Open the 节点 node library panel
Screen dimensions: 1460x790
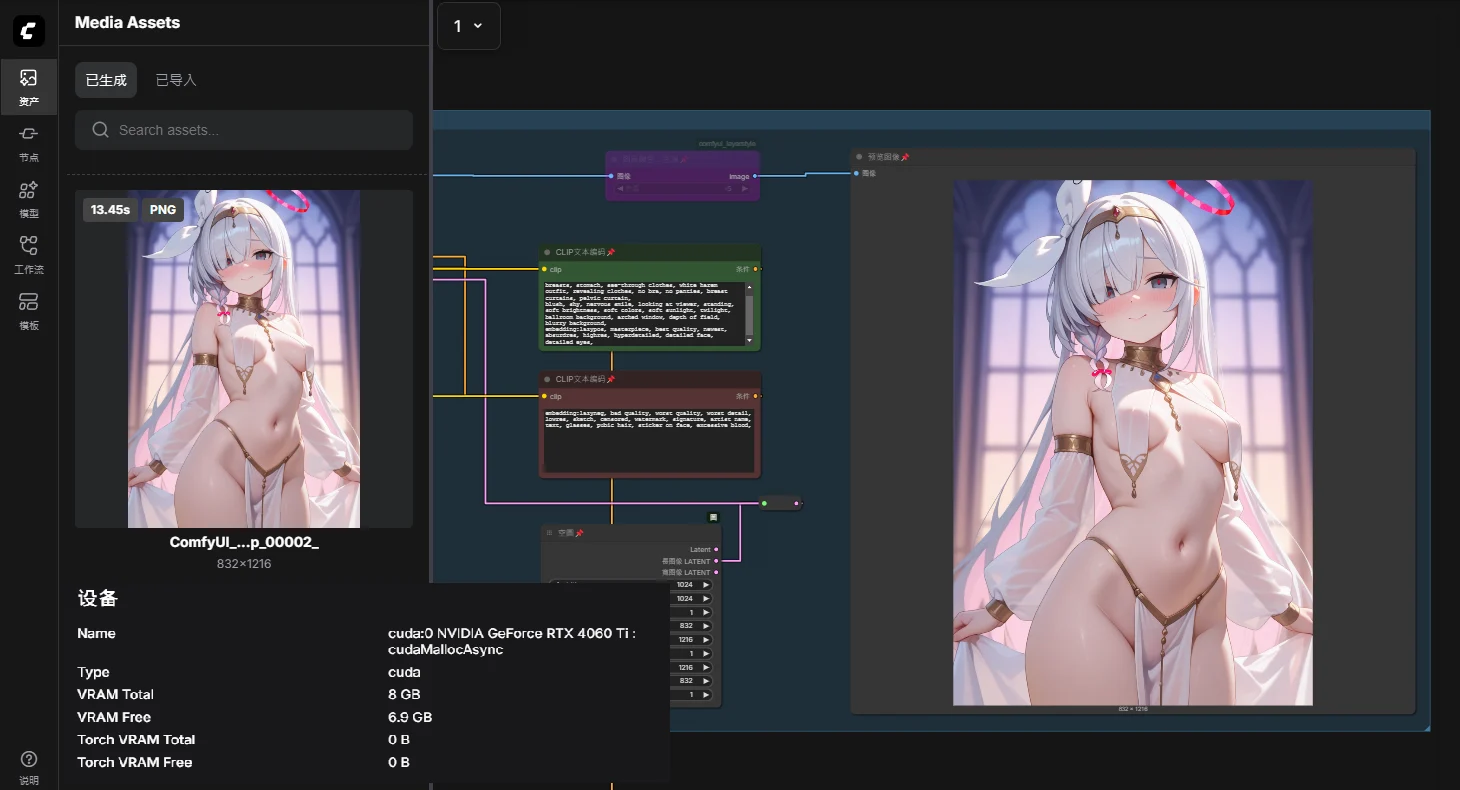pos(28,142)
